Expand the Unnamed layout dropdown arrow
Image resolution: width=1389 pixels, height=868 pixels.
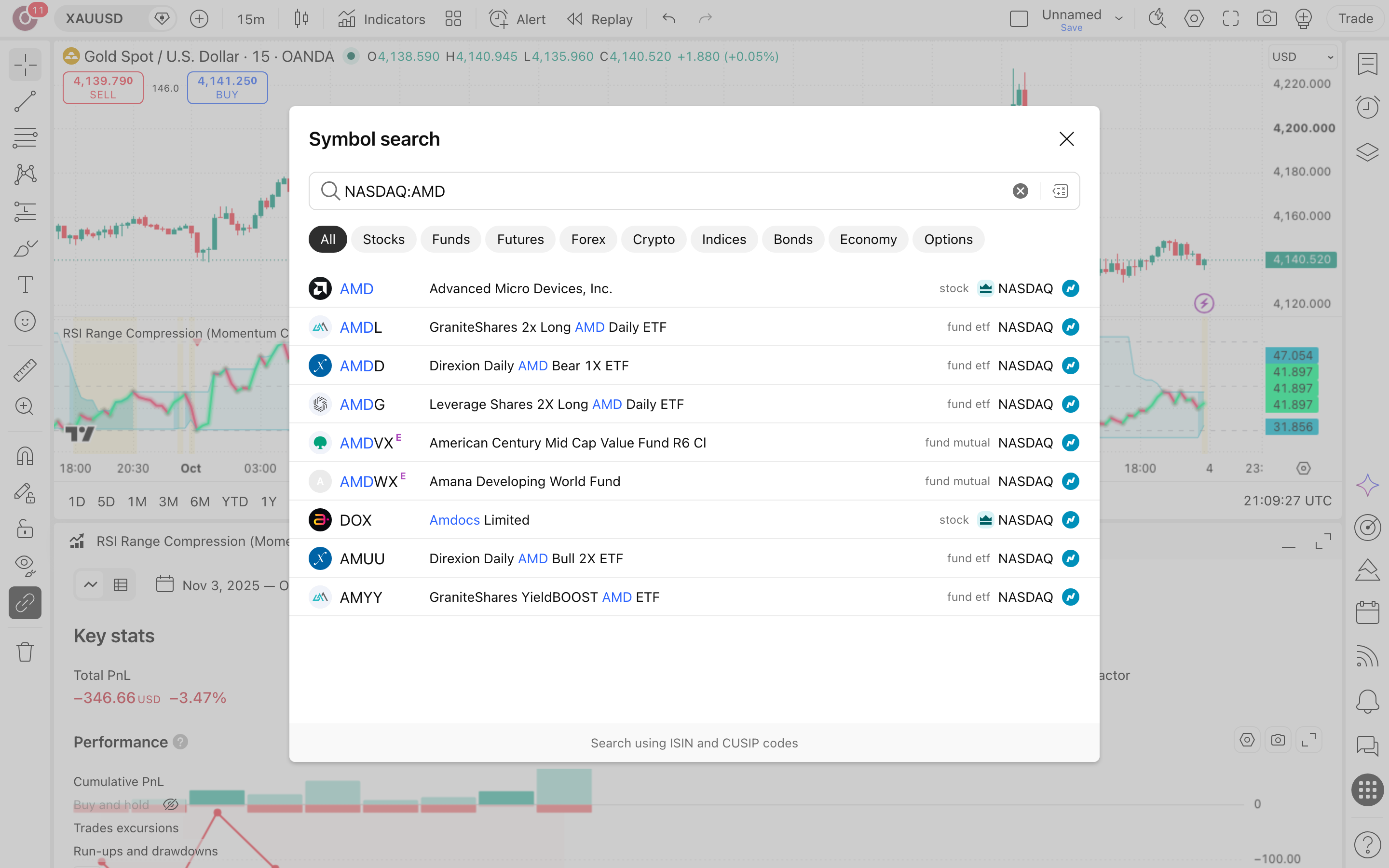click(1118, 18)
